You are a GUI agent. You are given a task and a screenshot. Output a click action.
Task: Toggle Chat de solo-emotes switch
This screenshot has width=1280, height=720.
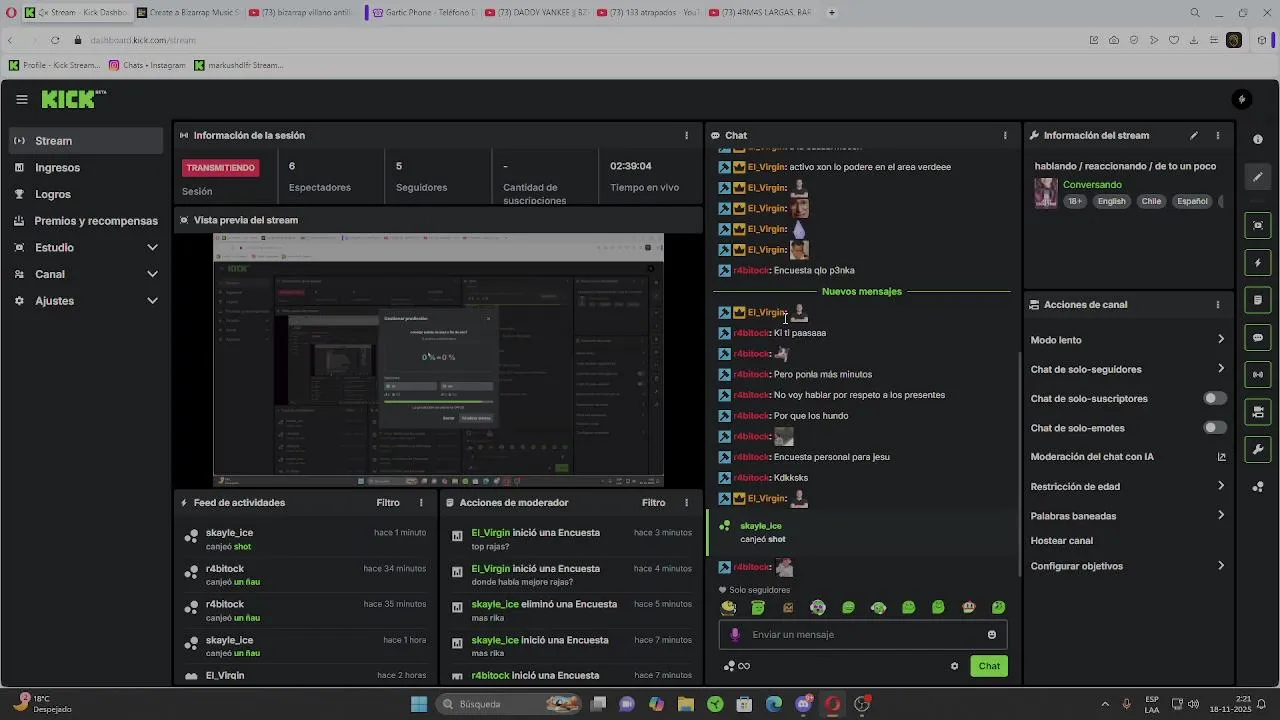(x=1215, y=428)
